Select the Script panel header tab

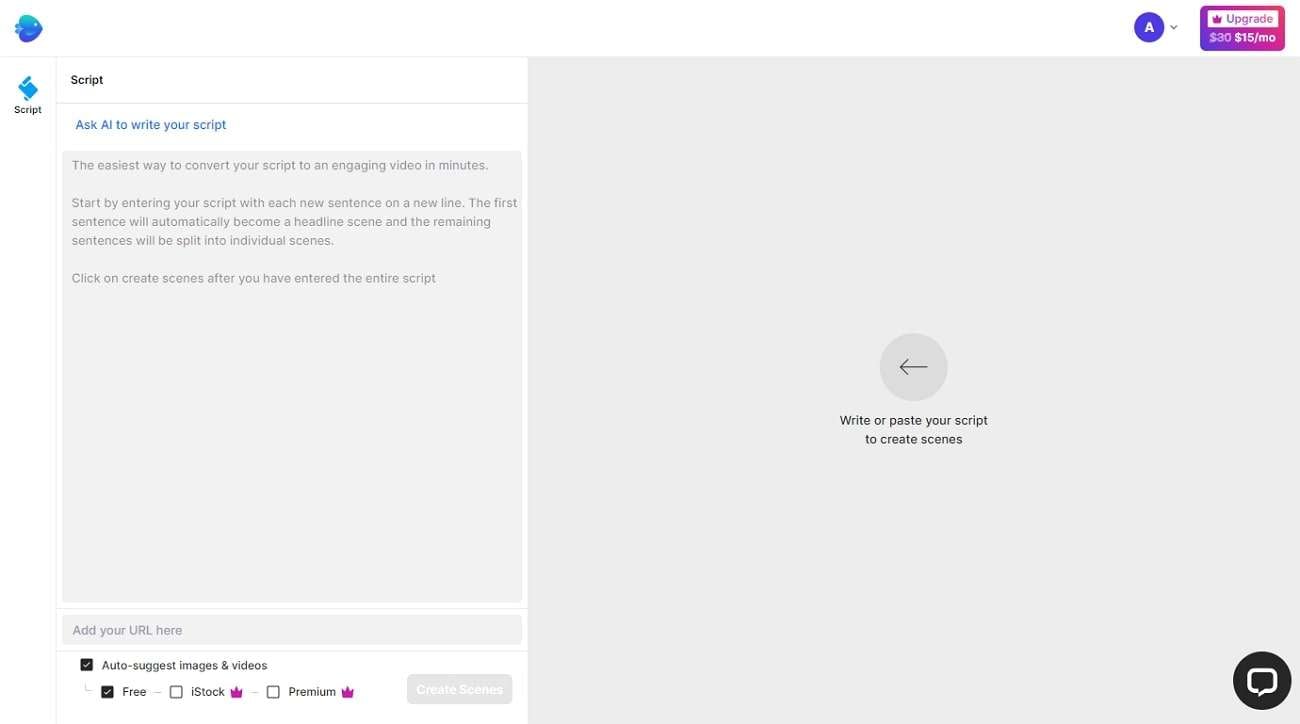(87, 80)
